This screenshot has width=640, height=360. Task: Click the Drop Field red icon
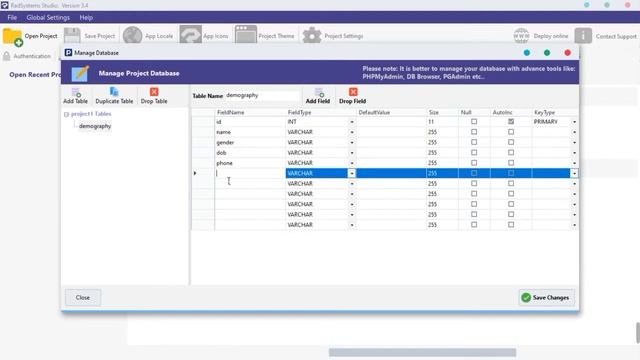tap(353, 92)
